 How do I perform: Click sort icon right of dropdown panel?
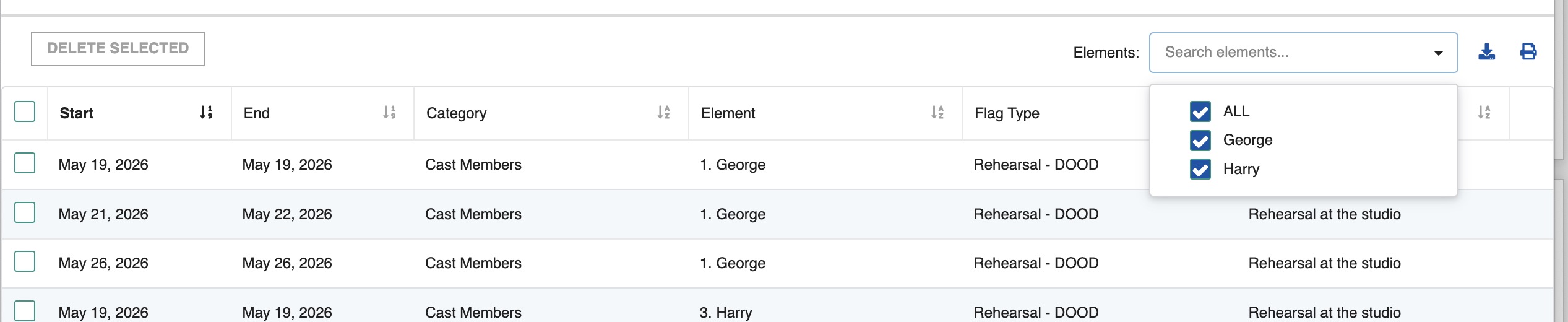pyautogui.click(x=1484, y=112)
